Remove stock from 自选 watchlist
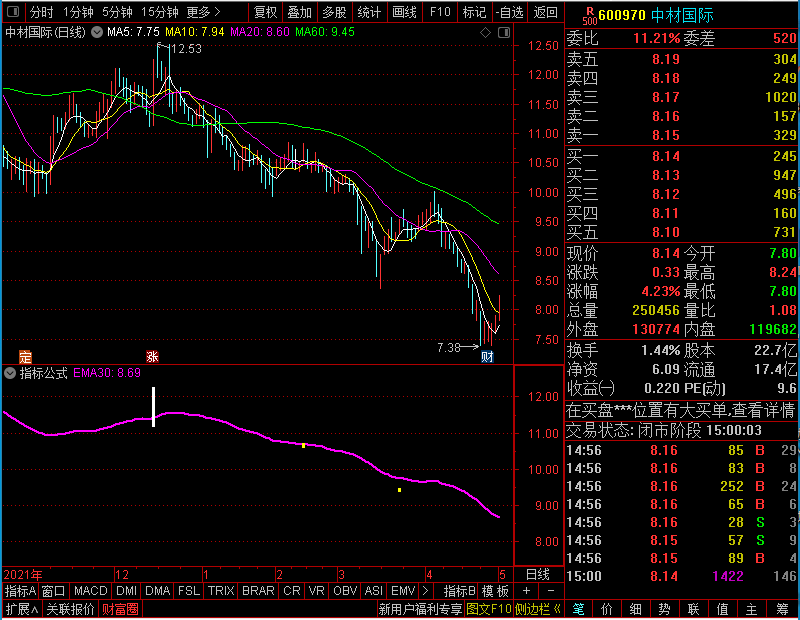This screenshot has height=620, width=800. point(509,12)
